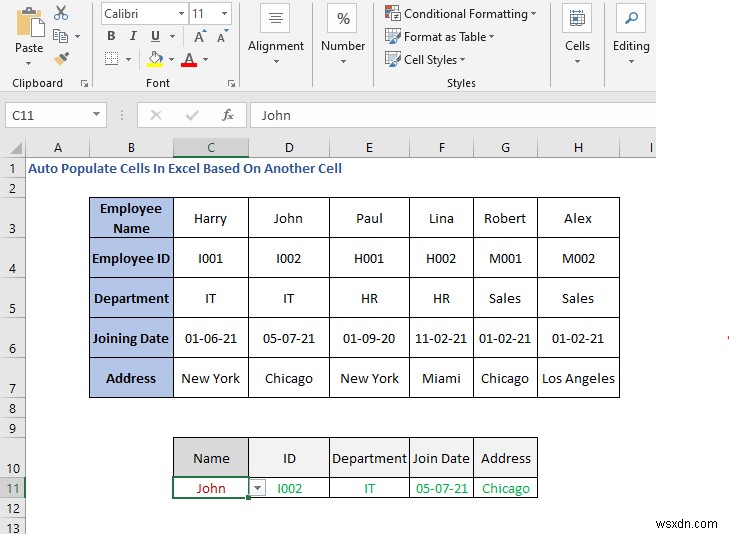Open the data validation dropdown beside John
This screenshot has height=534, width=729.
tap(257, 488)
